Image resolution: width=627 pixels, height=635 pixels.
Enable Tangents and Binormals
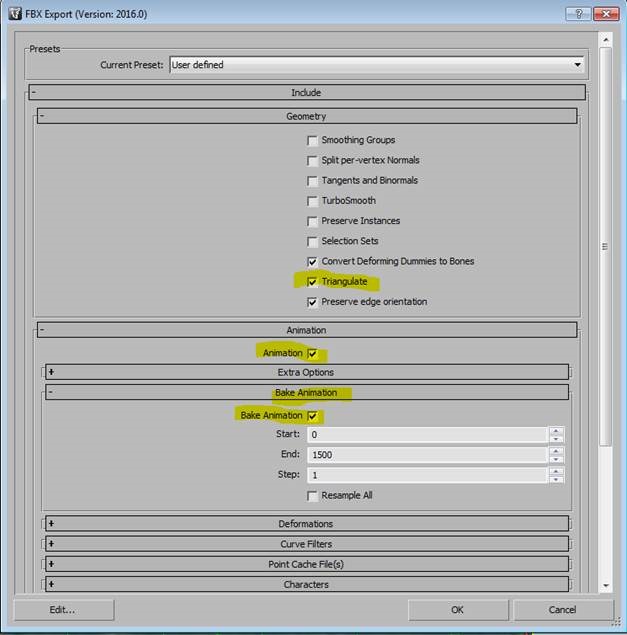tap(312, 181)
